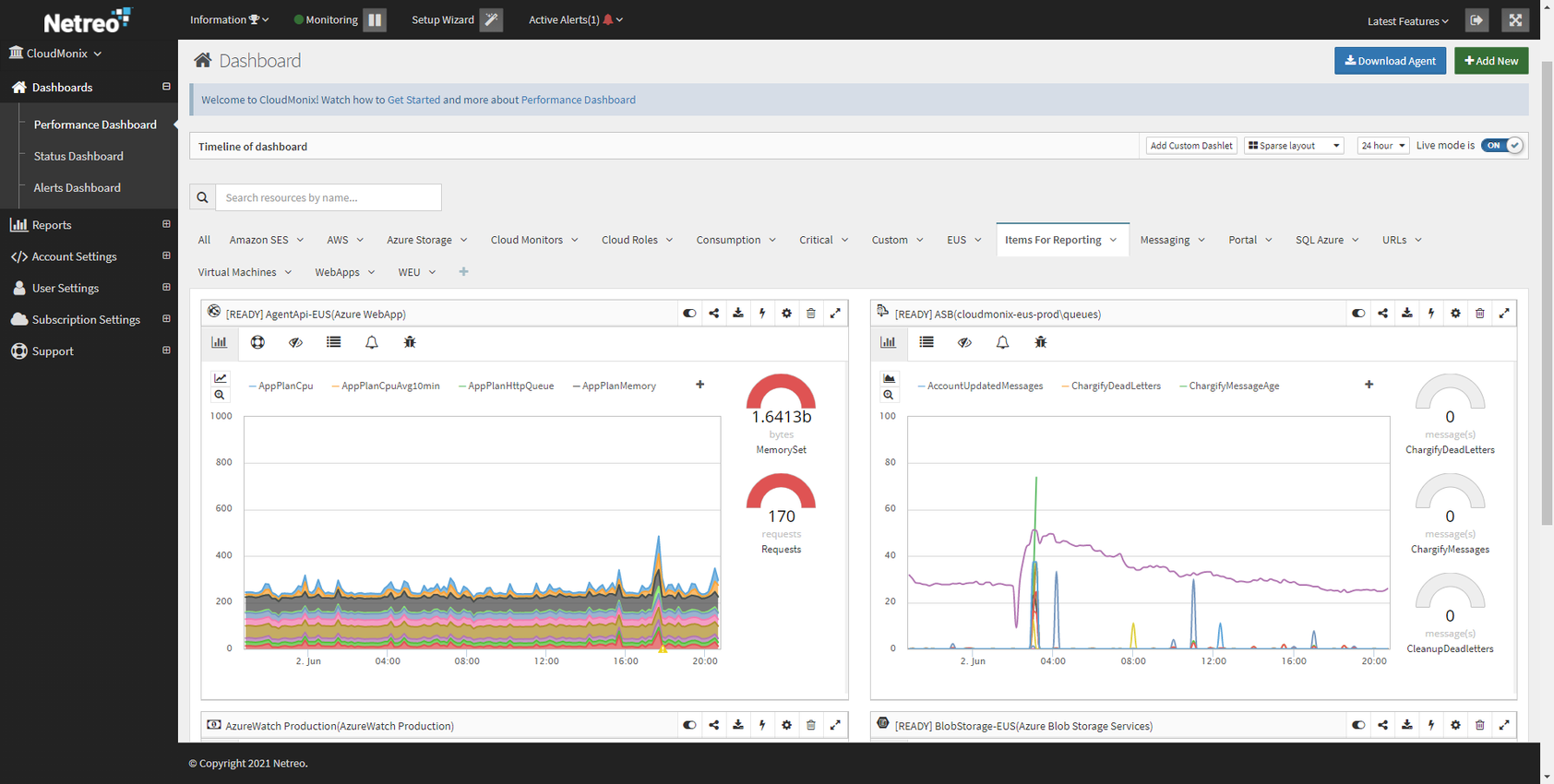The width and height of the screenshot is (1554, 784).
Task: Turn off Live mode switch
Action: click(1501, 146)
